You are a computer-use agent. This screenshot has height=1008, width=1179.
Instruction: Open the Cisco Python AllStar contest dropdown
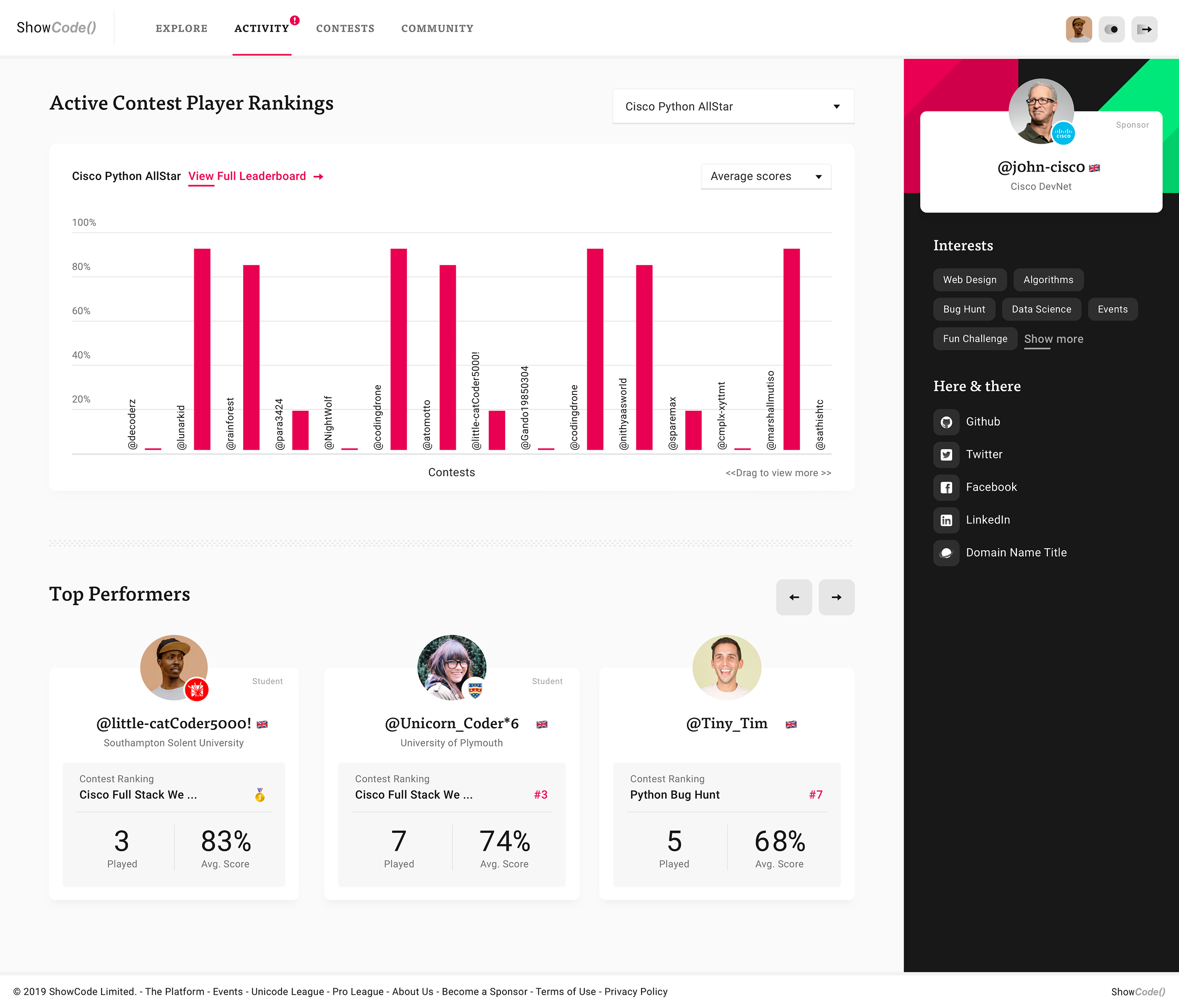[x=733, y=106]
